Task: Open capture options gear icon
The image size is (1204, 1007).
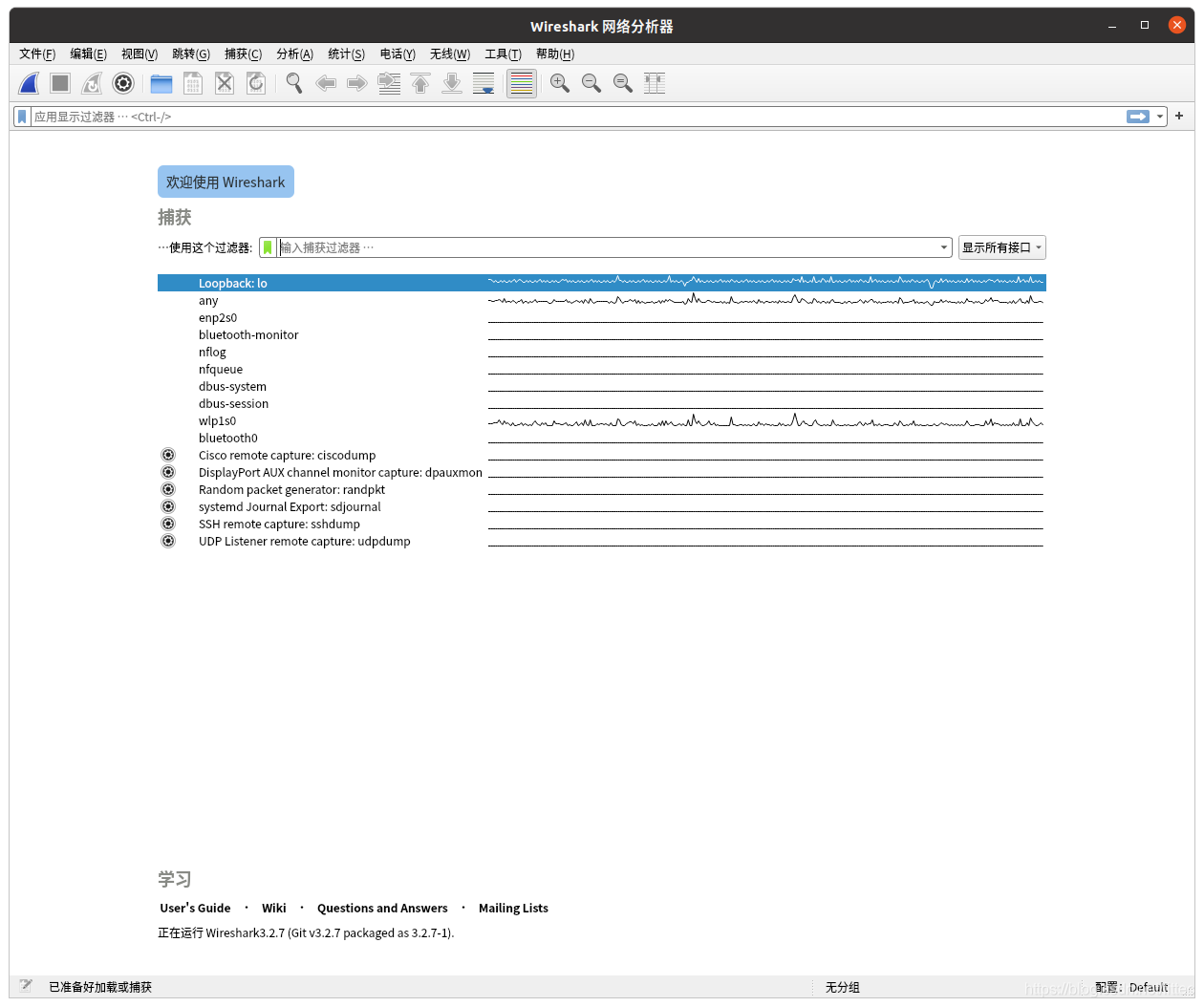Action: click(x=123, y=83)
